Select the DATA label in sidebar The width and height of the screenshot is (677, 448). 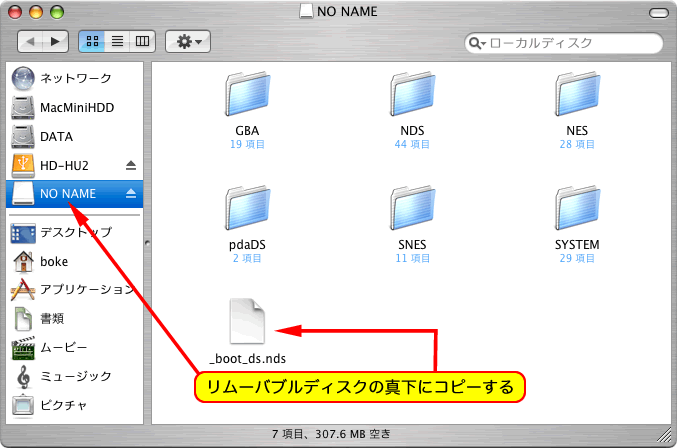click(56, 136)
